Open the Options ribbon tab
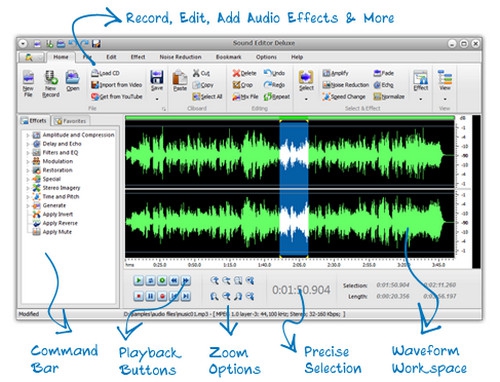Screen dimensions: 500x382 coord(266,57)
